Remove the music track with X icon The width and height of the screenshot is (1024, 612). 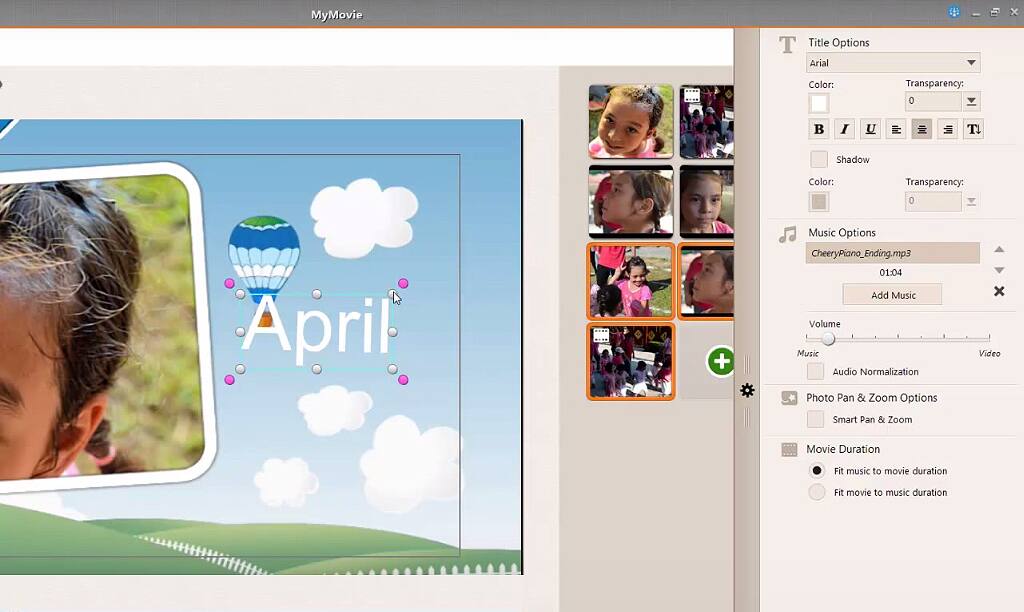point(999,291)
